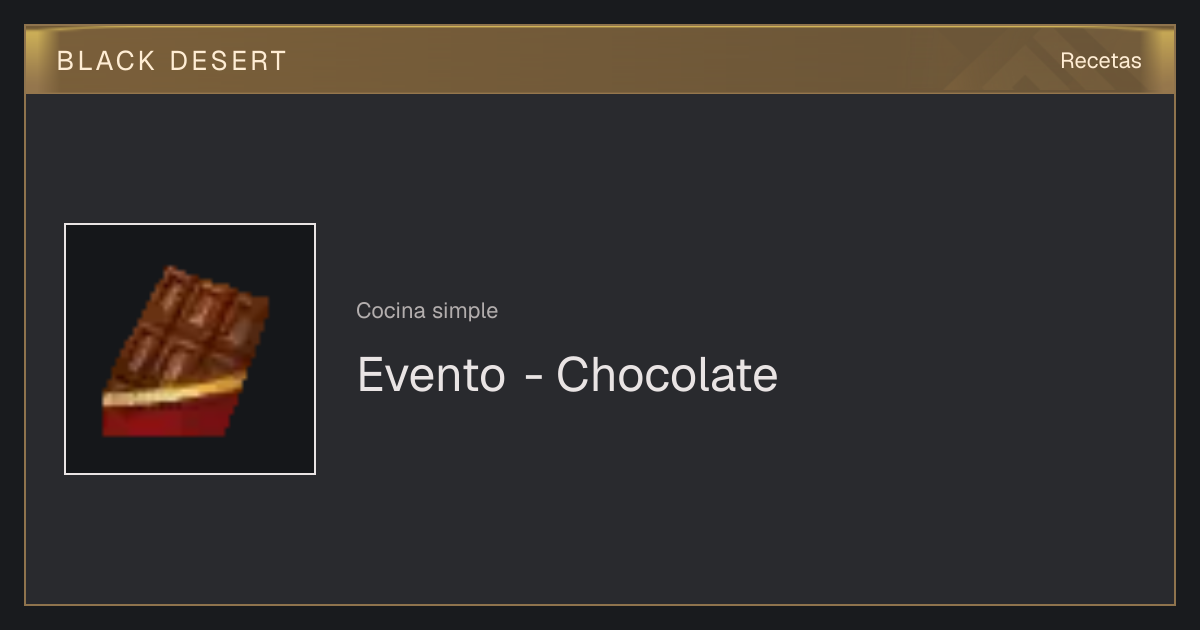Viewport: 1200px width, 630px height.
Task: Click the word simple in category label
Action: (x=465, y=311)
